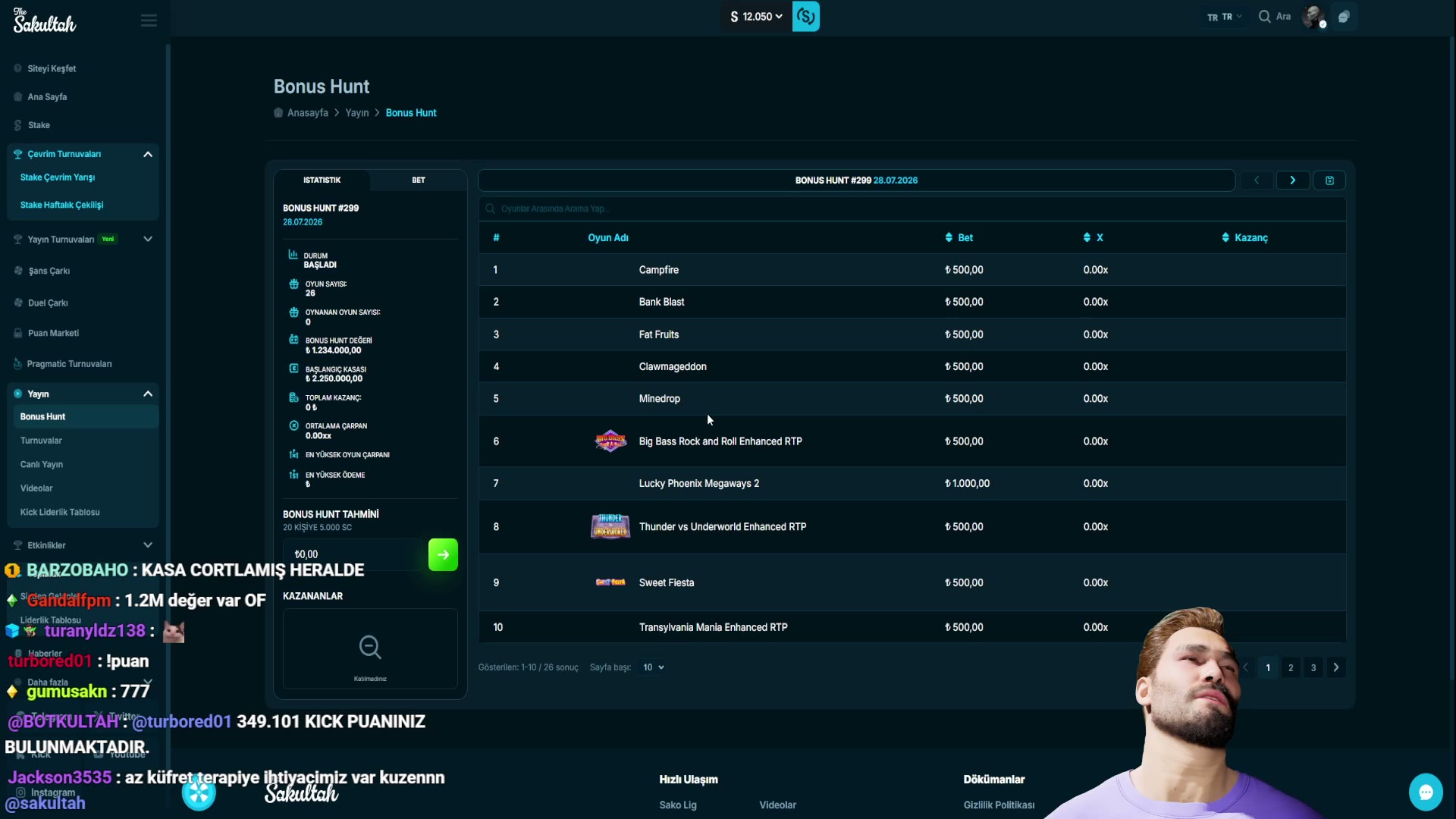Open the Videolar footer link
Viewport: 1456px width, 819px height.
(x=778, y=805)
